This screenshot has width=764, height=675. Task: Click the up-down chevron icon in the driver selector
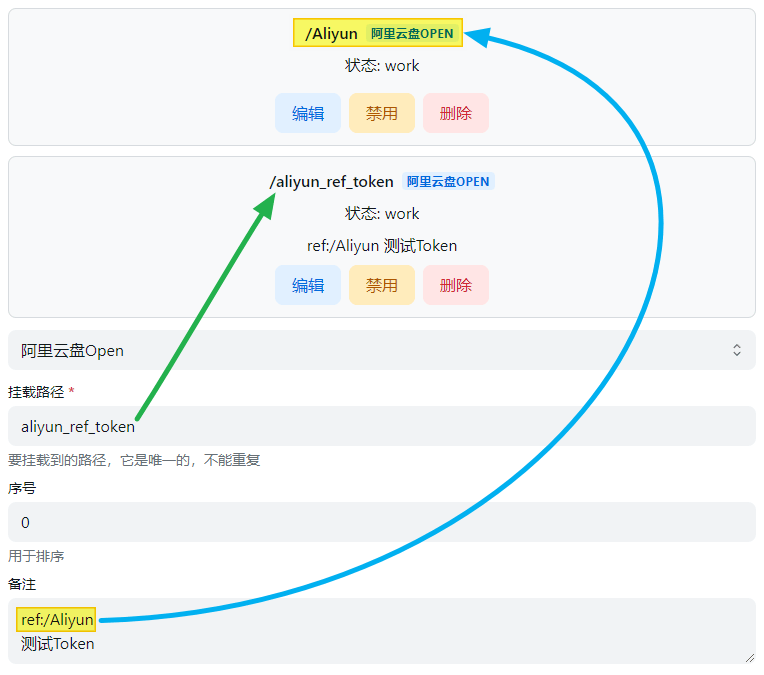click(737, 351)
